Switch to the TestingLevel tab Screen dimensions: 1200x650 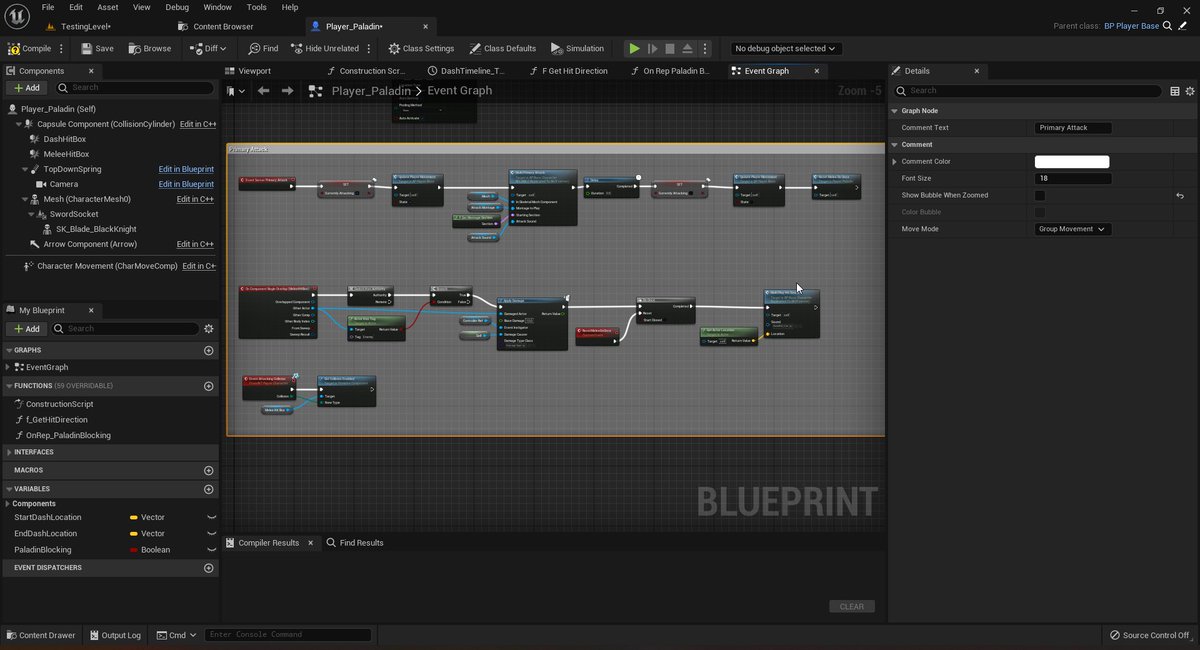point(85,26)
